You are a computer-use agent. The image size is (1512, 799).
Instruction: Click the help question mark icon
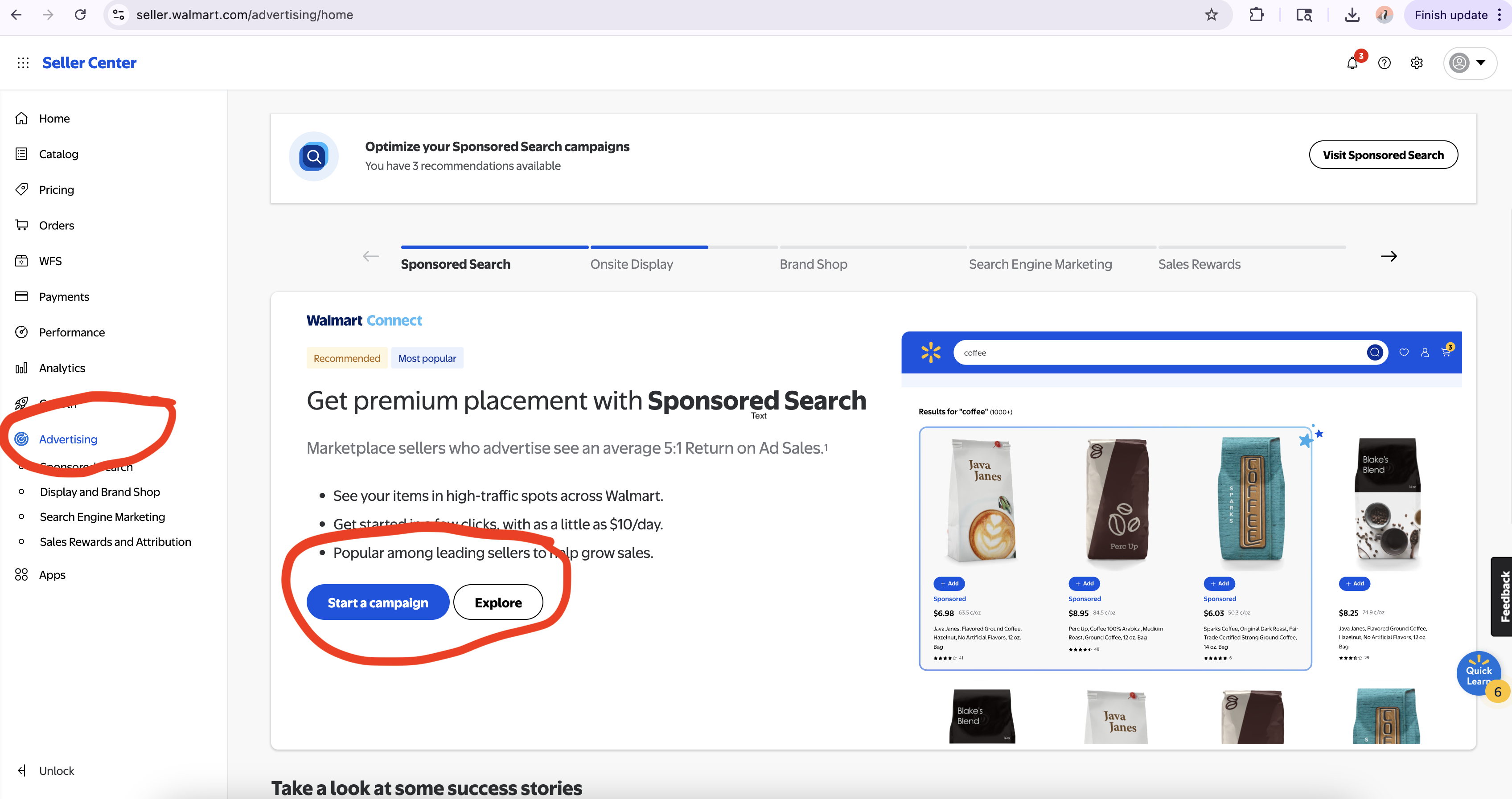click(1385, 63)
